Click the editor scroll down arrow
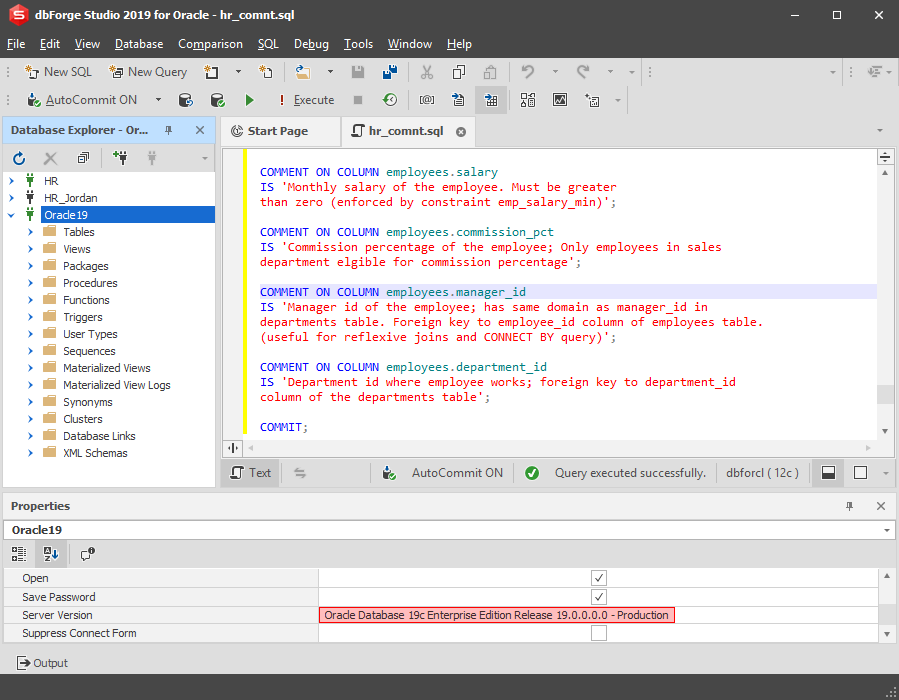Image resolution: width=899 pixels, height=700 pixels. 885,431
